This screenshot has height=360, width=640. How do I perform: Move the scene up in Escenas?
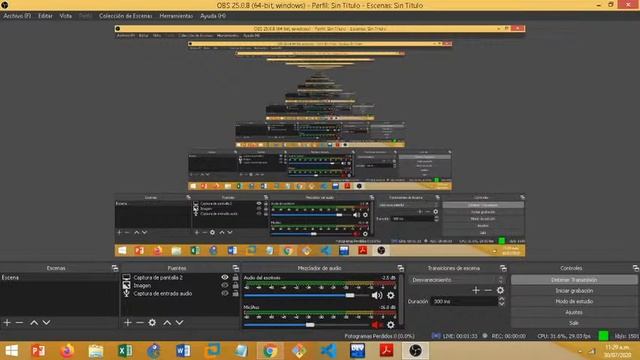[x=34, y=322]
